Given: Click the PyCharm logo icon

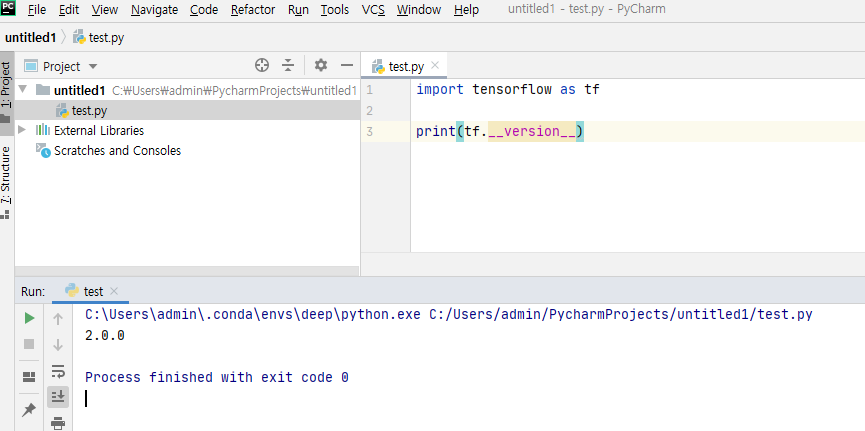Looking at the screenshot, I should coord(8,8).
